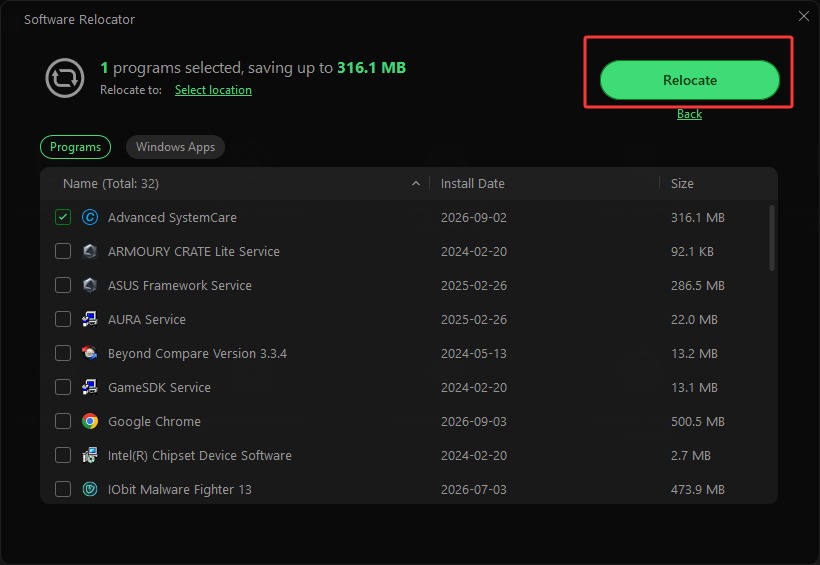Click the program list vertical scrollbar
This screenshot has height=565, width=820.
[x=772, y=238]
